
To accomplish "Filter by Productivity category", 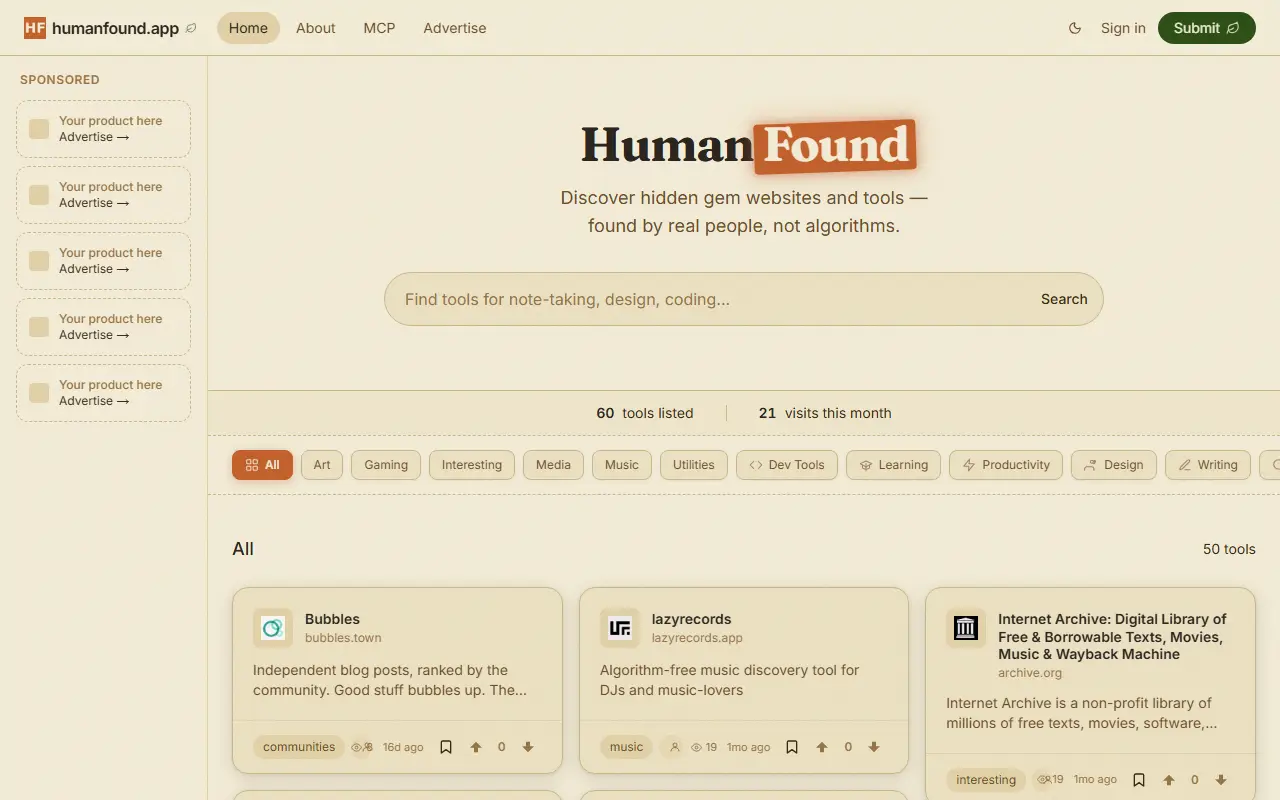I will pos(1006,465).
